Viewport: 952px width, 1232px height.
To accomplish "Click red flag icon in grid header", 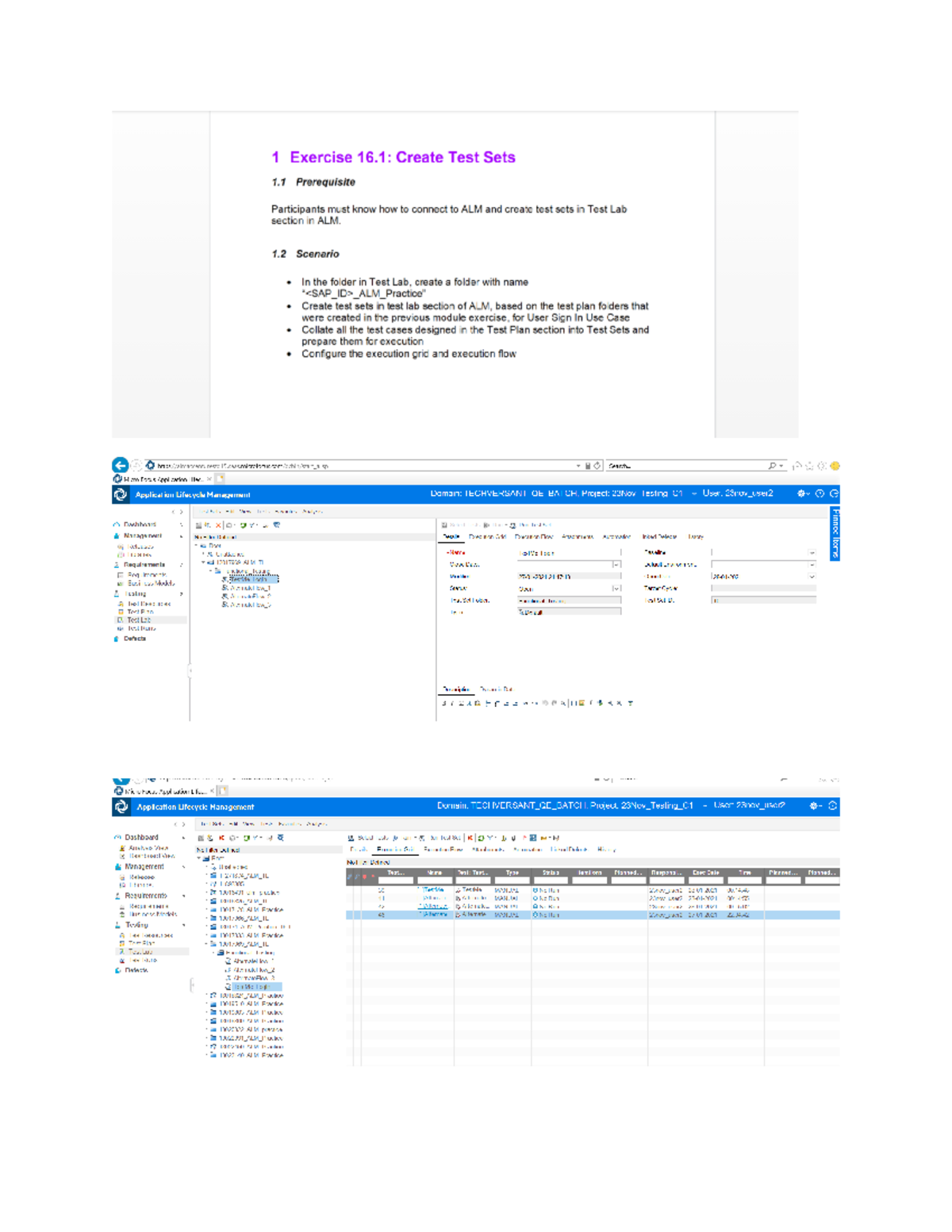I will pos(364,877).
